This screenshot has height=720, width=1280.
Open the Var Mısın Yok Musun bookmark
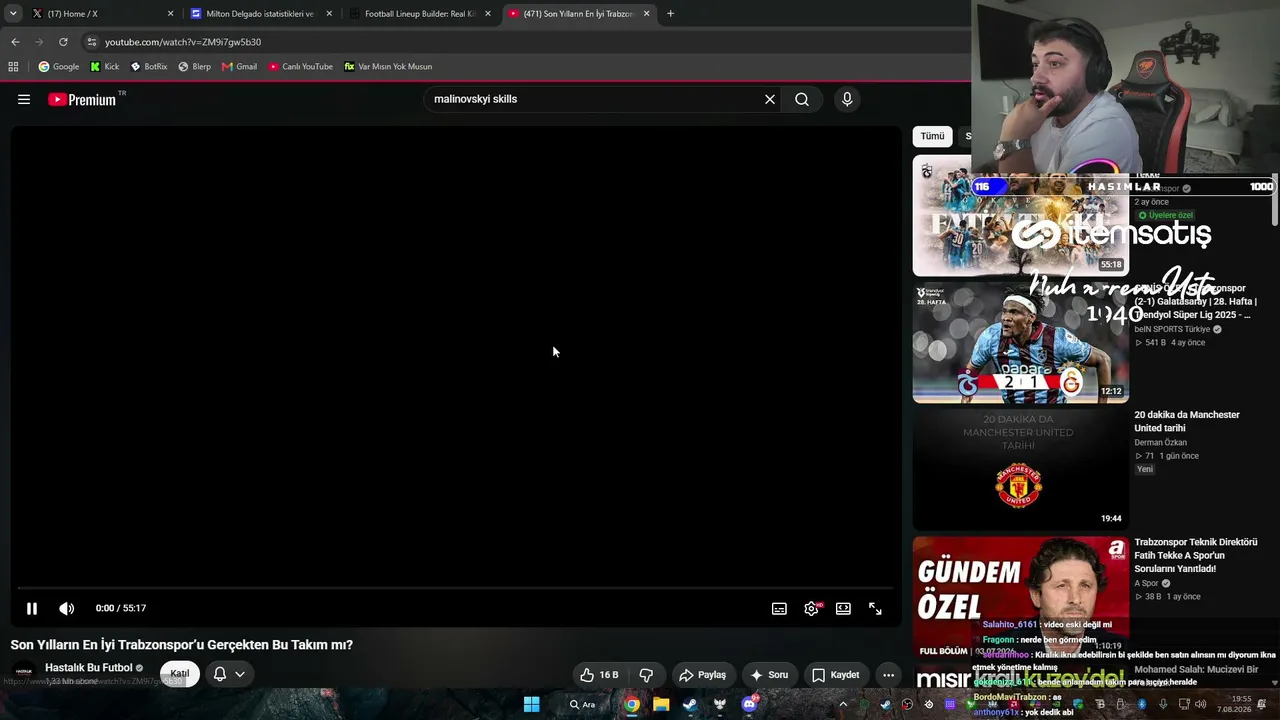(x=388, y=67)
